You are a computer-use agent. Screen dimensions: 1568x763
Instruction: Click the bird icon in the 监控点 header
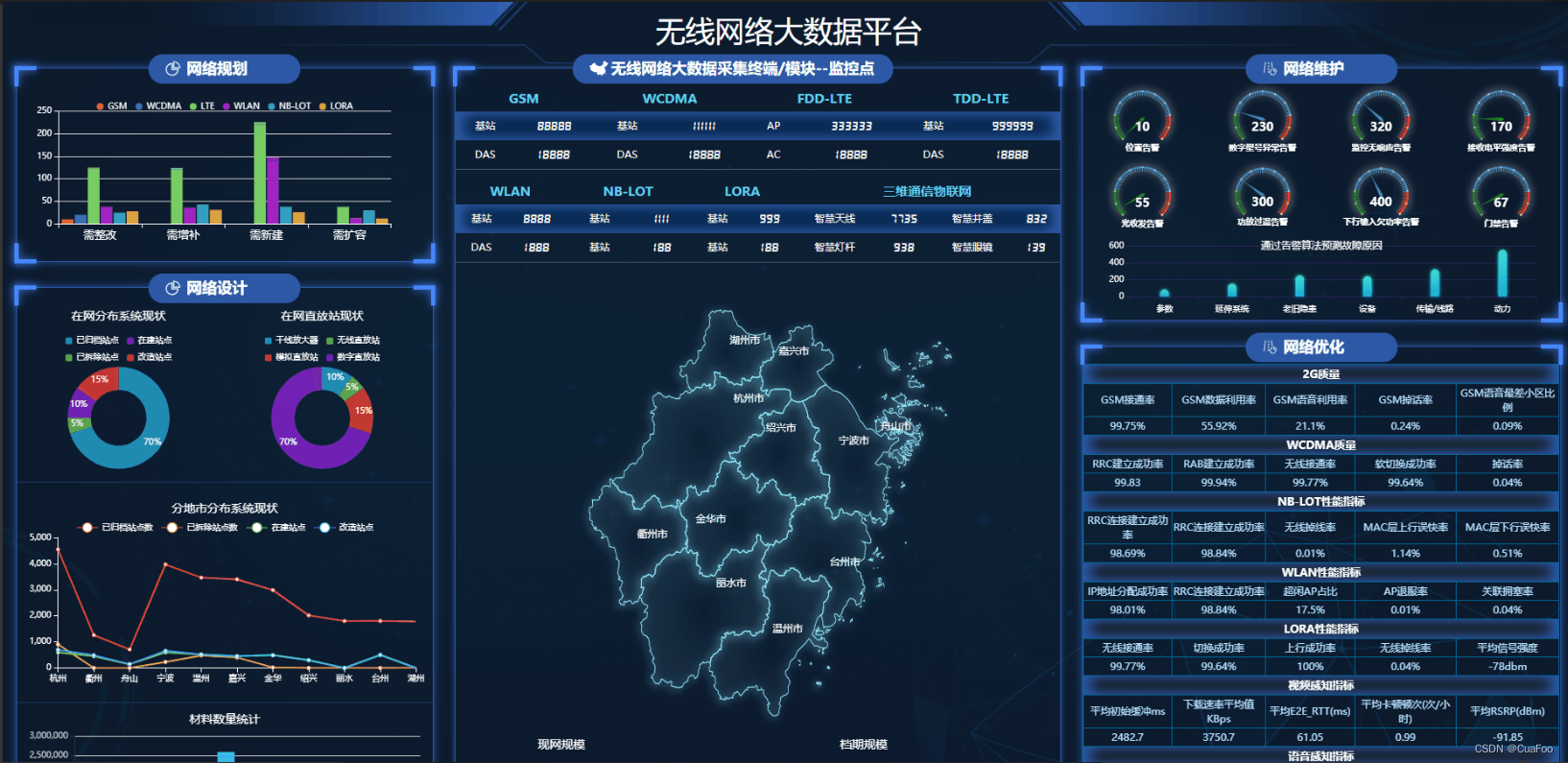(x=598, y=68)
